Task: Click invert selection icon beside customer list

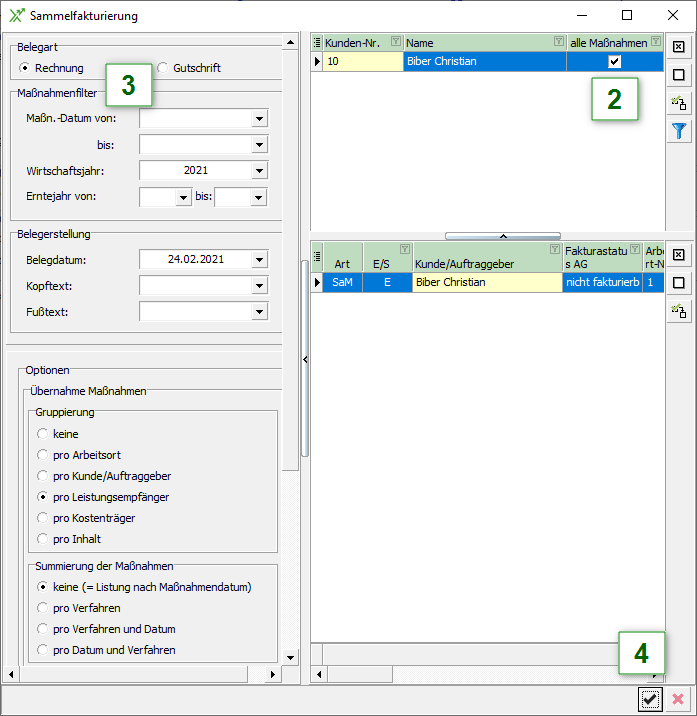Action: (679, 103)
